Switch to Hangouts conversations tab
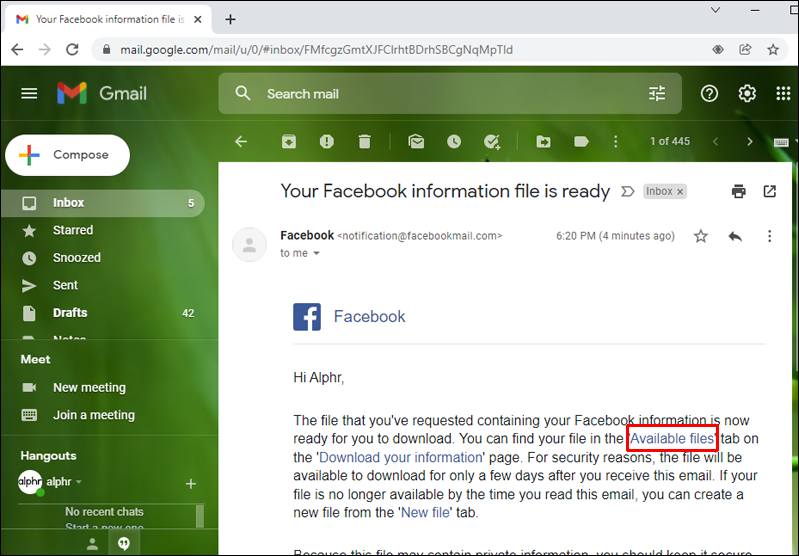This screenshot has width=799, height=556. [123, 543]
